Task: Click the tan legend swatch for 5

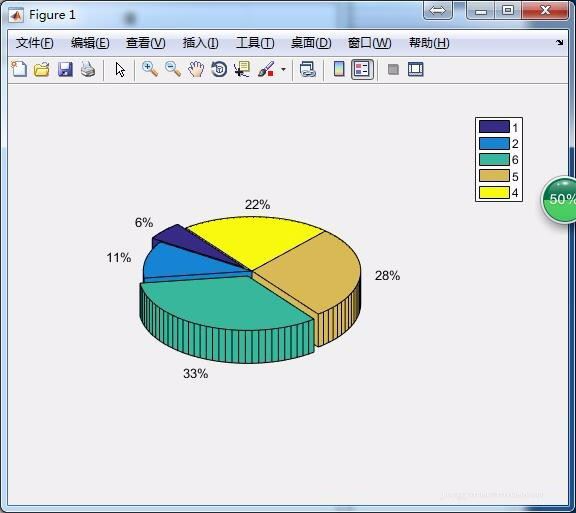Action: tap(494, 176)
